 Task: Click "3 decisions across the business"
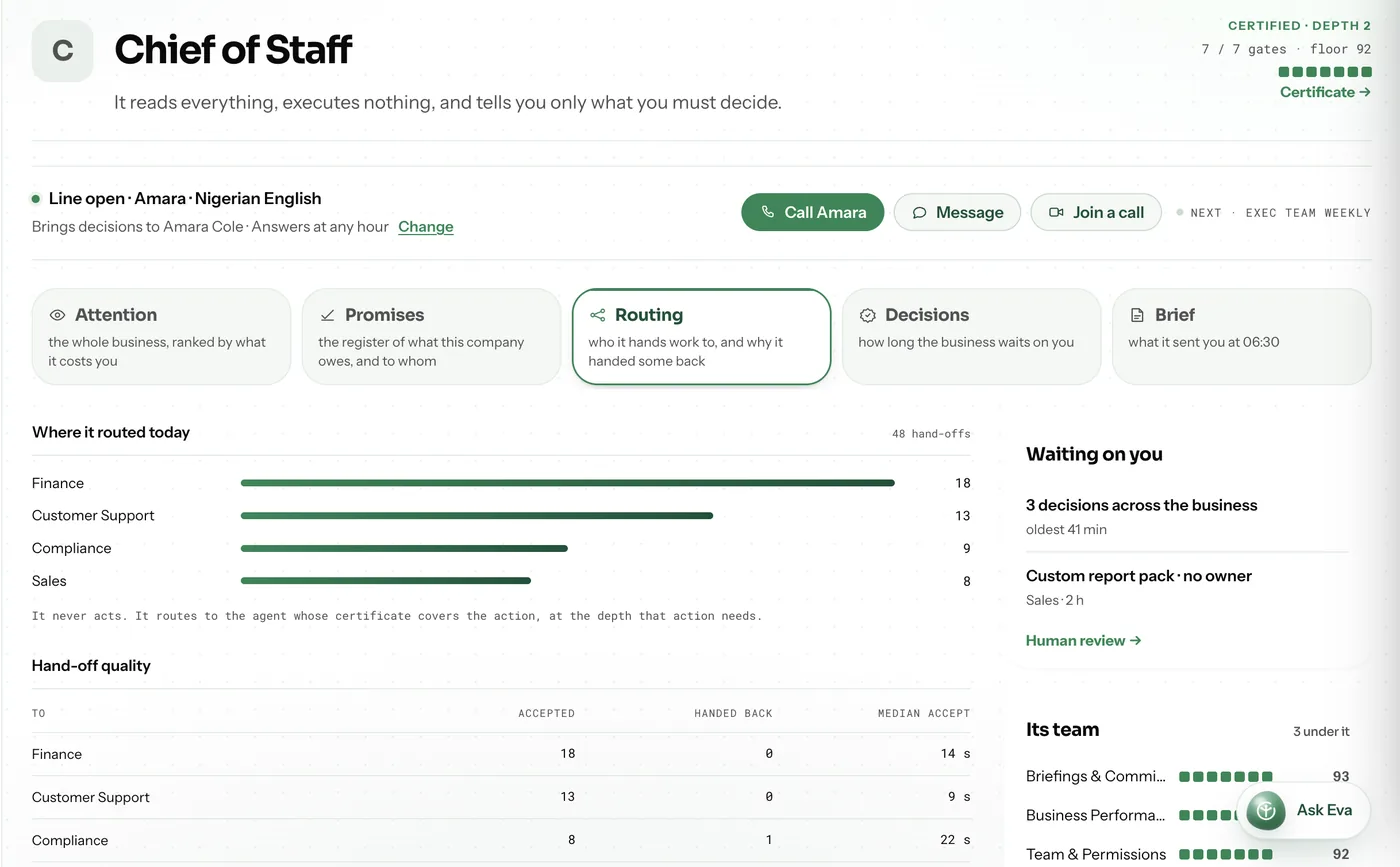[1142, 505]
